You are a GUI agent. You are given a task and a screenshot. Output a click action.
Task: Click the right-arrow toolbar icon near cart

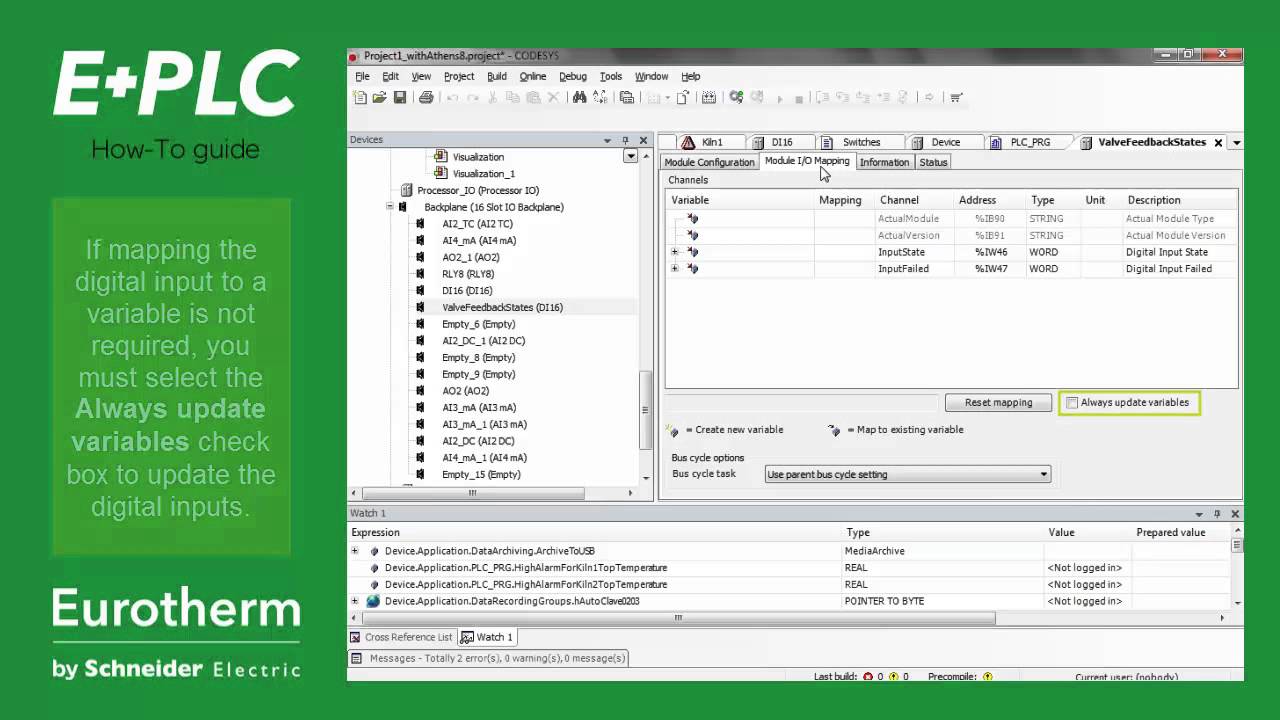tap(928, 97)
